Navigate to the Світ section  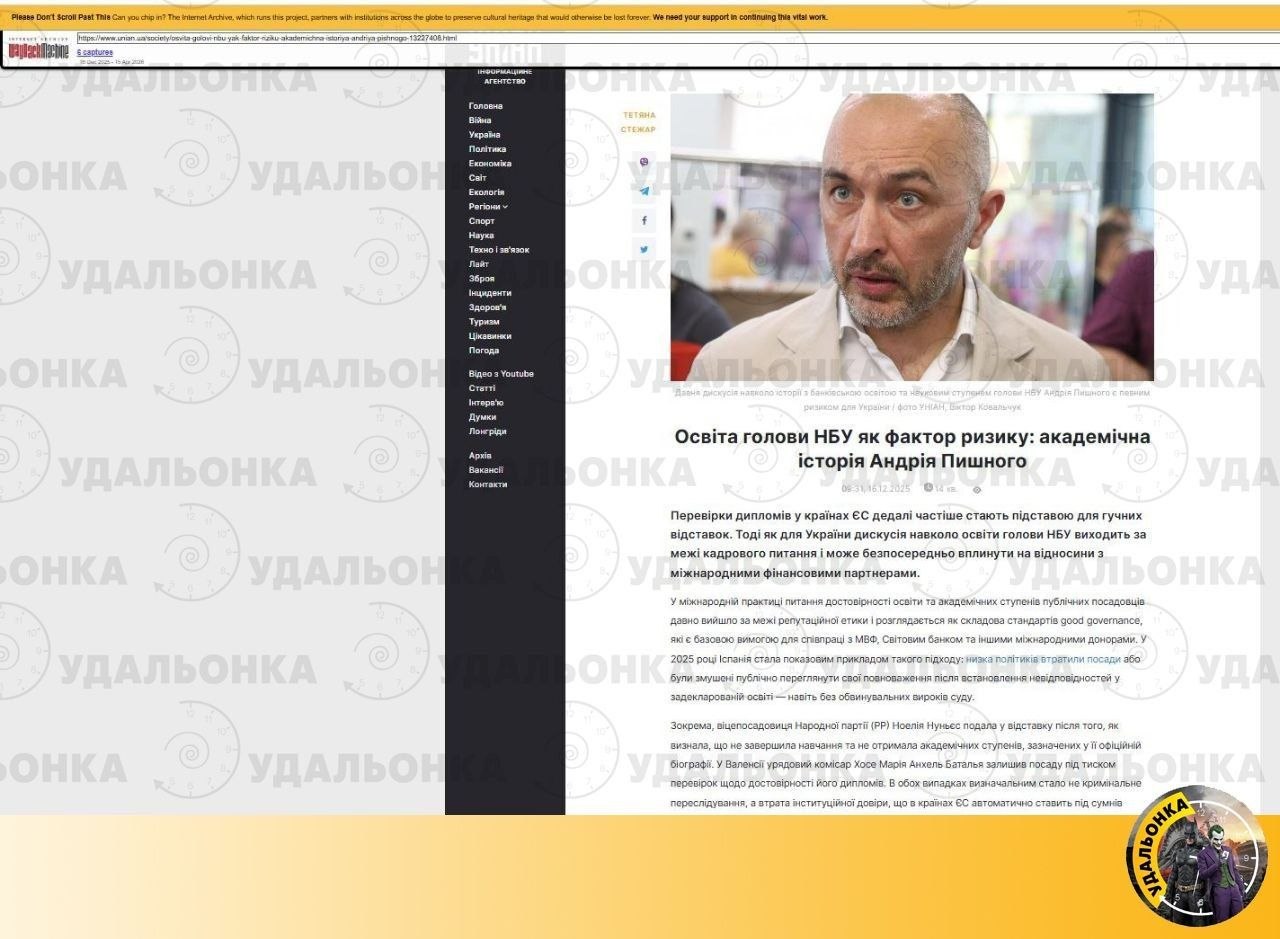point(478,177)
